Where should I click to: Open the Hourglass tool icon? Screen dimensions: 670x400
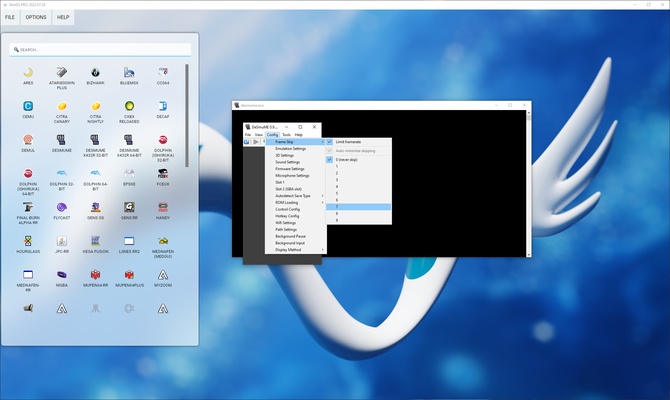tap(28, 241)
